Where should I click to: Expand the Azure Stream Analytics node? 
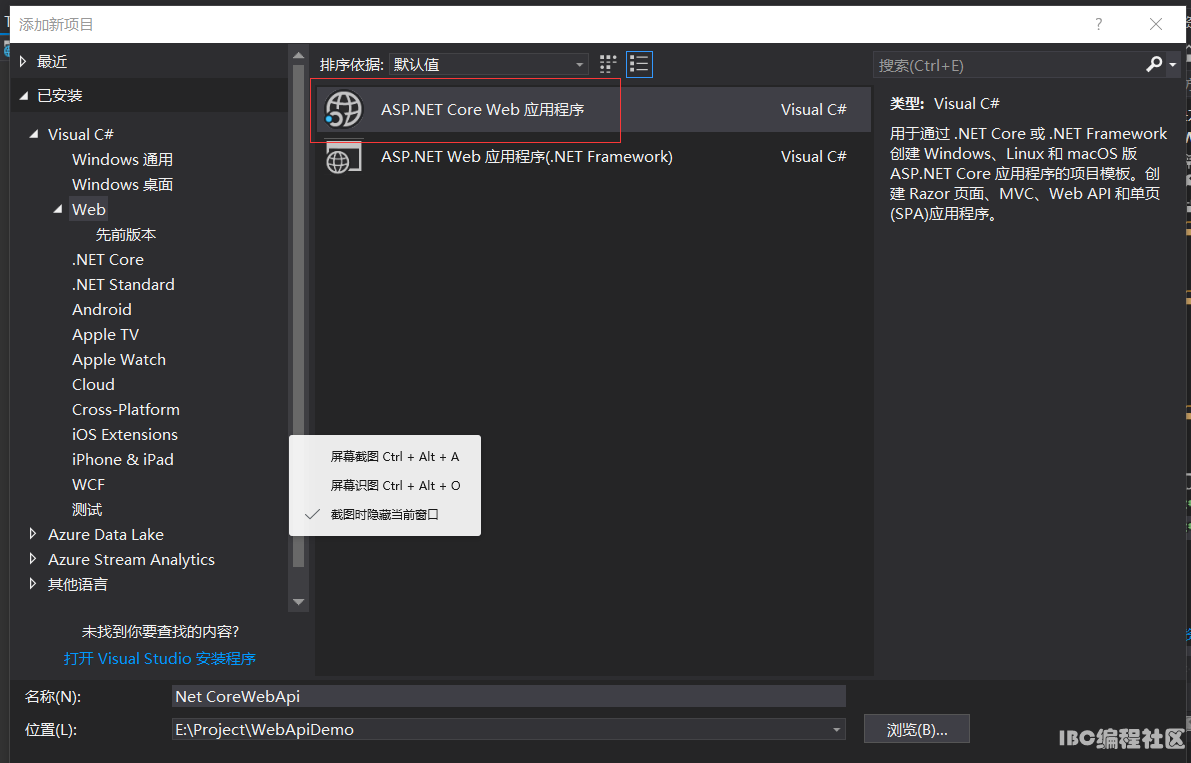click(33, 559)
